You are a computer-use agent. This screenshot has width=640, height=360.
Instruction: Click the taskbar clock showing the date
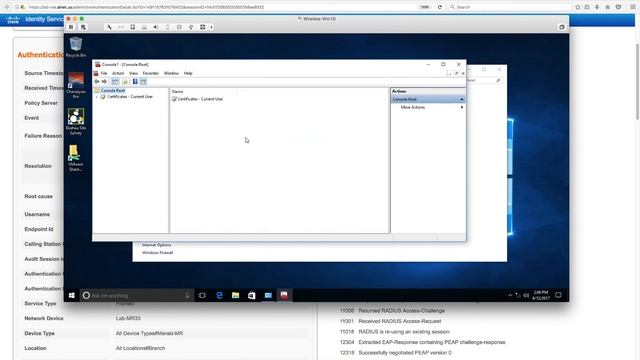pos(541,295)
